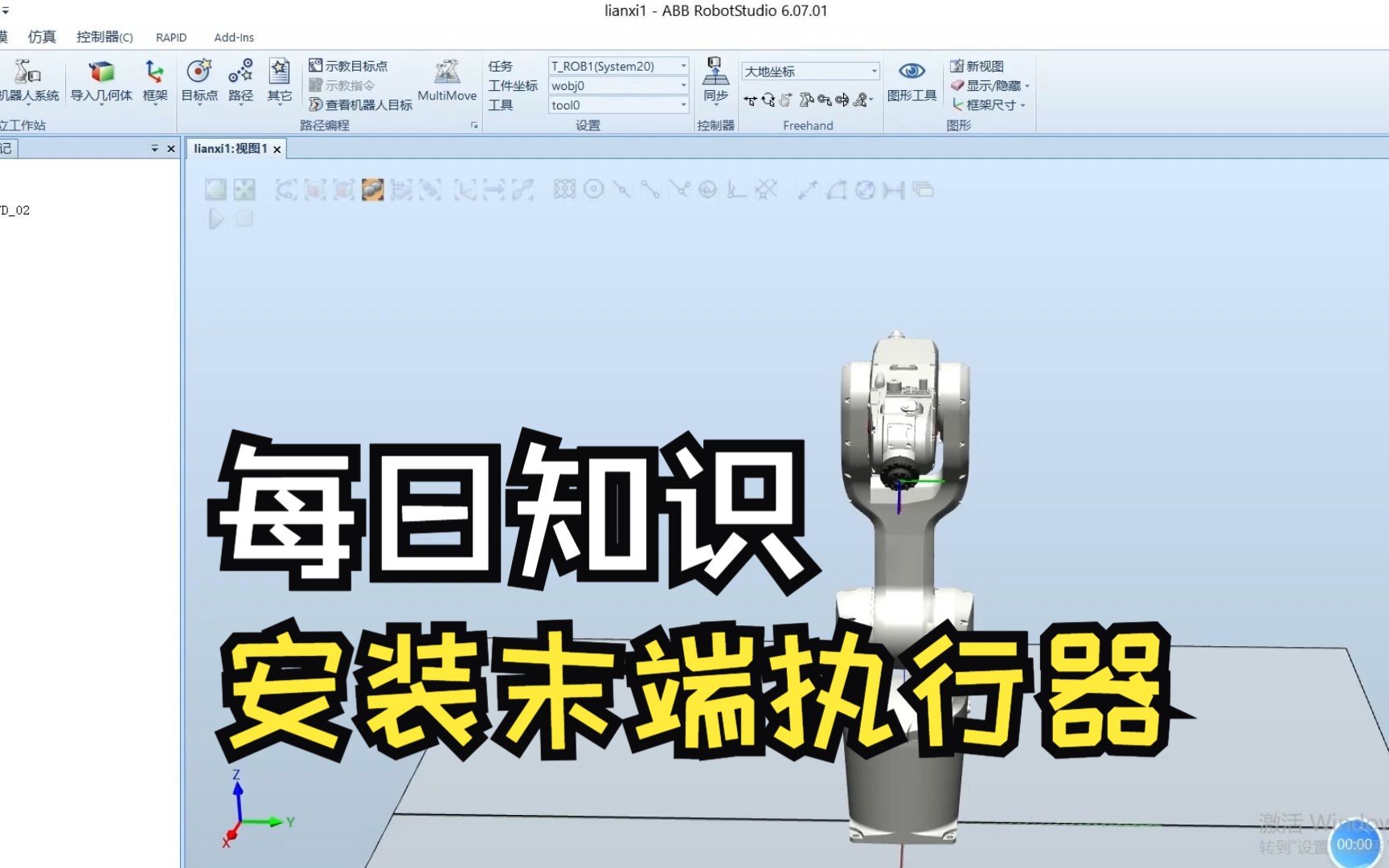Open the 大地坐标 coordinate system dropdown

[810, 72]
